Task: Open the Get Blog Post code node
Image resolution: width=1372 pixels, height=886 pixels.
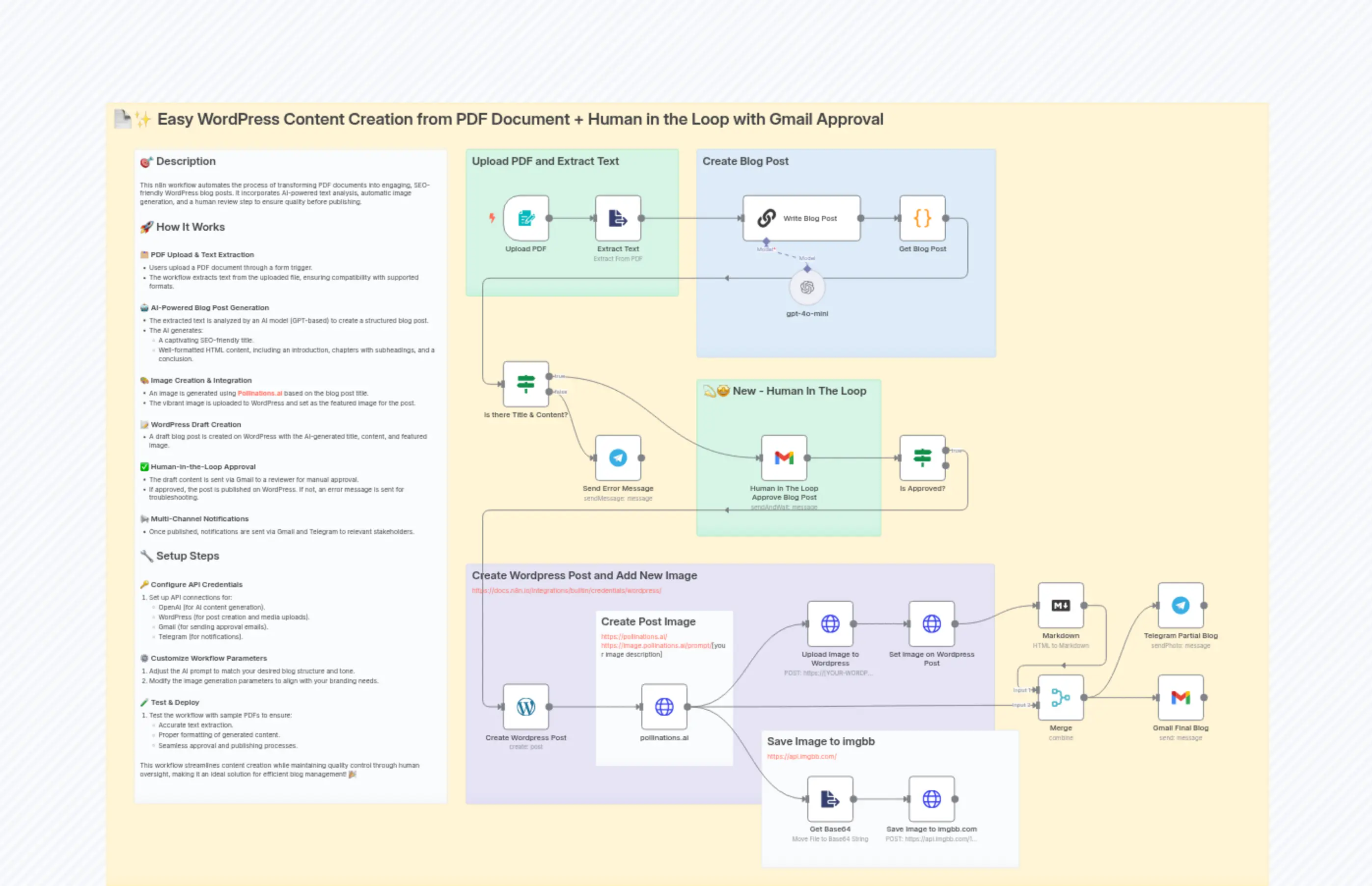Action: pos(922,218)
